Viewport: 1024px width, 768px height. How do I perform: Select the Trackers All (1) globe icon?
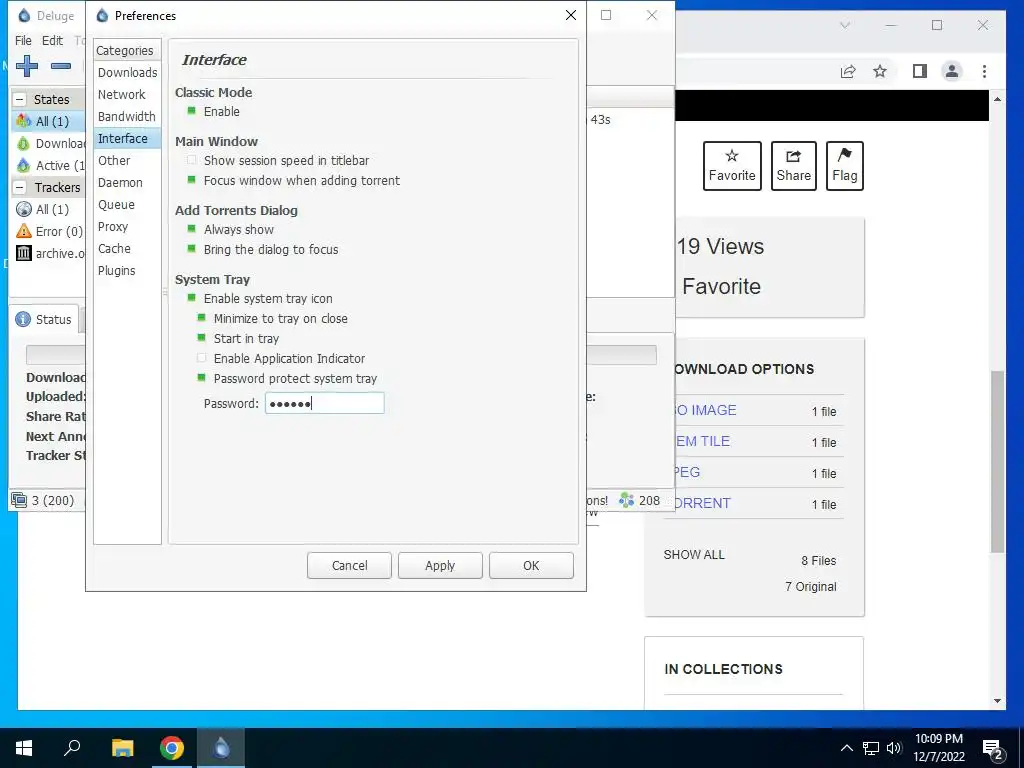tap(24, 209)
